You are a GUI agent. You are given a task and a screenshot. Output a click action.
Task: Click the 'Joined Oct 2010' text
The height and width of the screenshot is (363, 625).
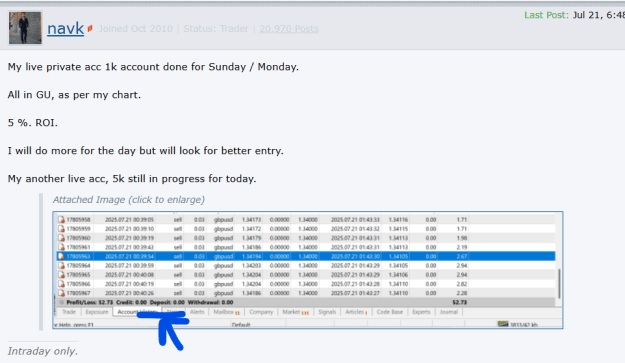136,29
